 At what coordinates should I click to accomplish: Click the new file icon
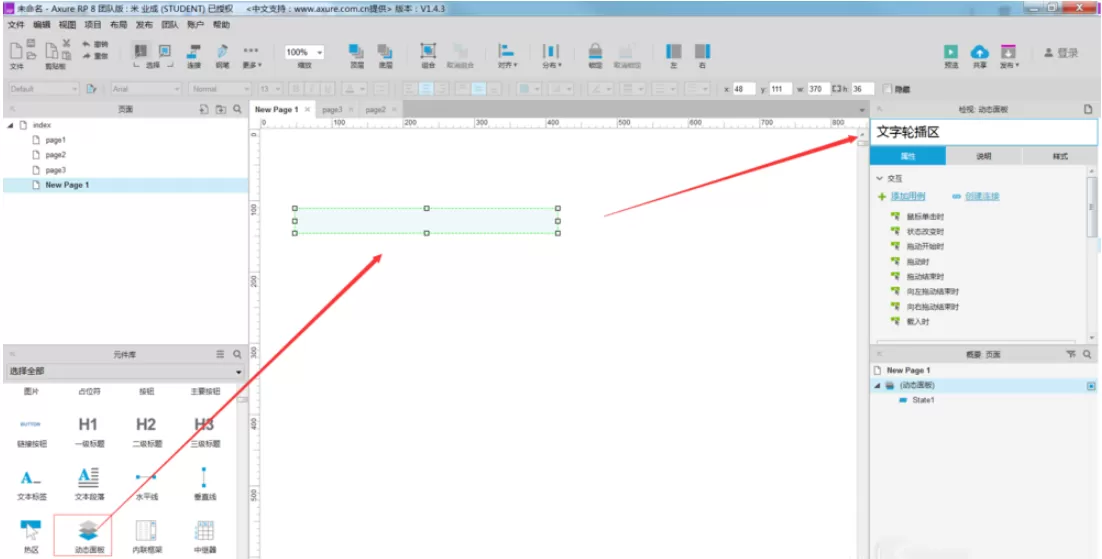pos(16,51)
